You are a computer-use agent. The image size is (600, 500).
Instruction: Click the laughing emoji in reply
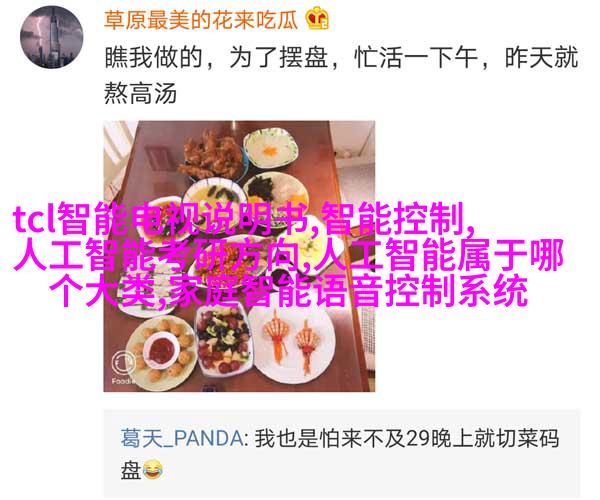(x=153, y=470)
